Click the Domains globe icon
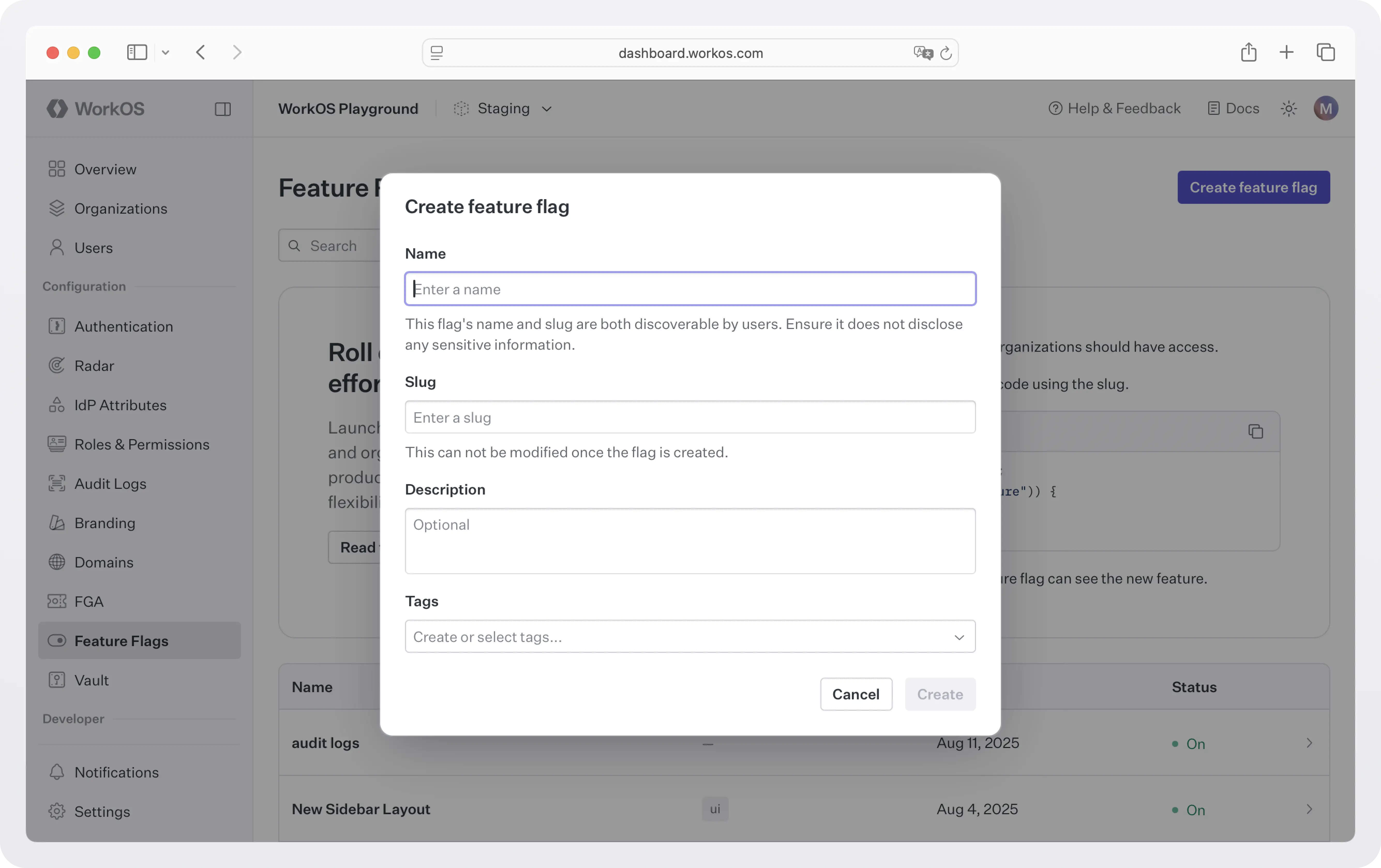The height and width of the screenshot is (868, 1381). pyautogui.click(x=57, y=562)
